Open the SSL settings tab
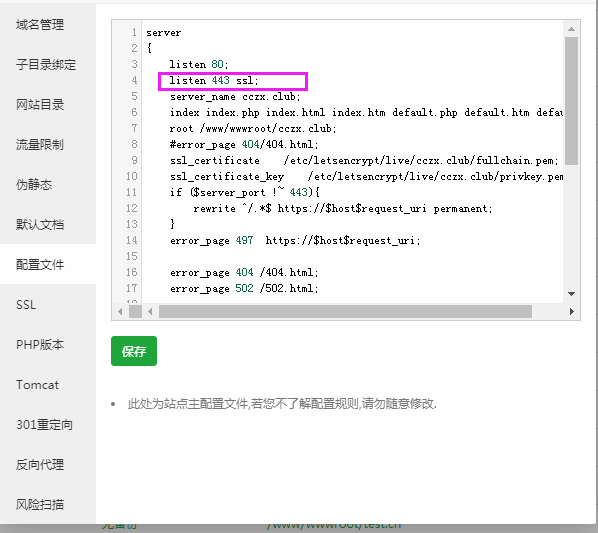The height and width of the screenshot is (533, 598). point(26,305)
